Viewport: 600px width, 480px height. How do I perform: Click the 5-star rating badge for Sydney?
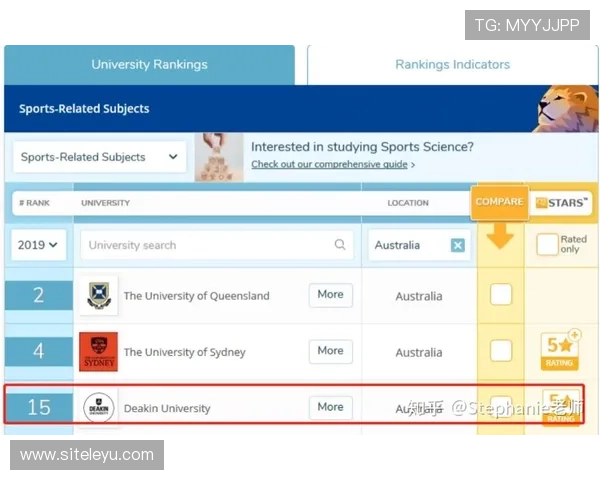point(560,351)
